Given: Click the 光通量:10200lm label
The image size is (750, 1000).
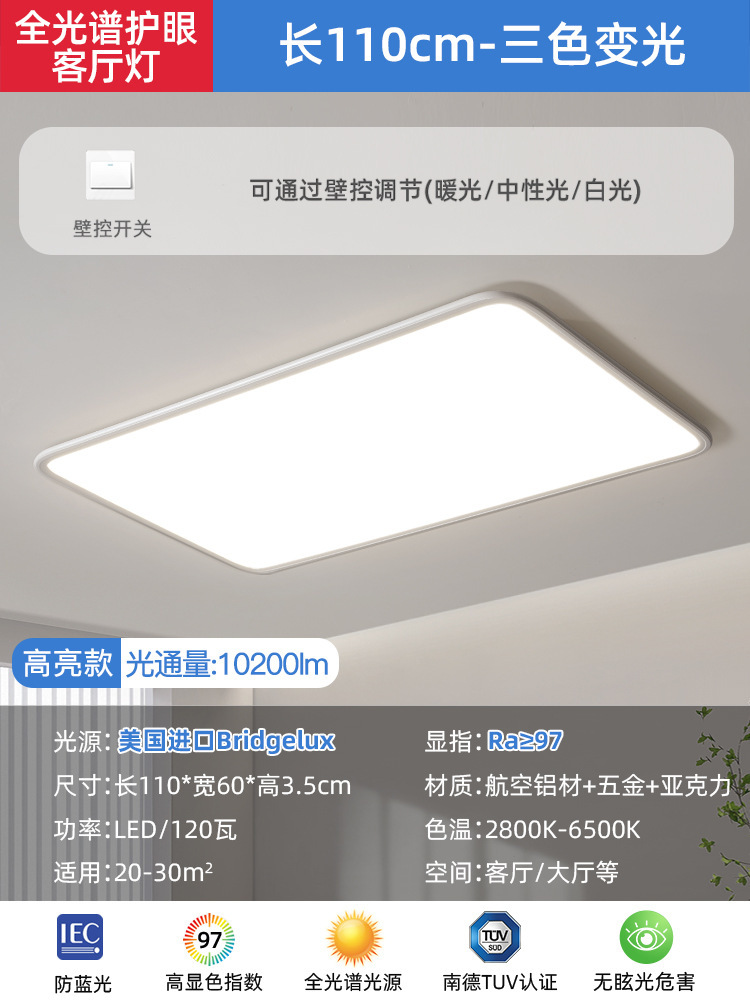Looking at the screenshot, I should point(227,664).
